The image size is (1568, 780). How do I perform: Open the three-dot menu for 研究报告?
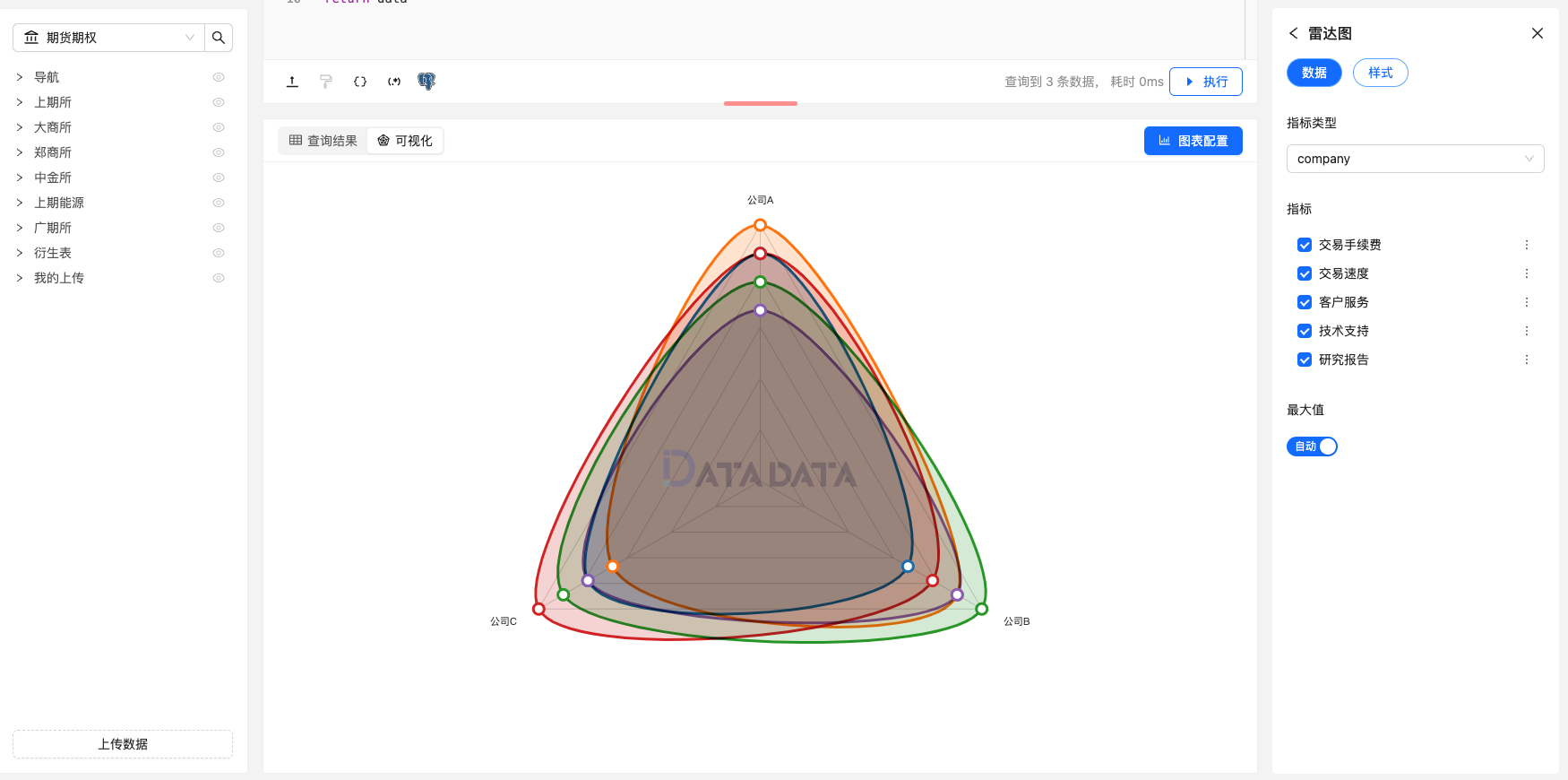pyautogui.click(x=1527, y=360)
